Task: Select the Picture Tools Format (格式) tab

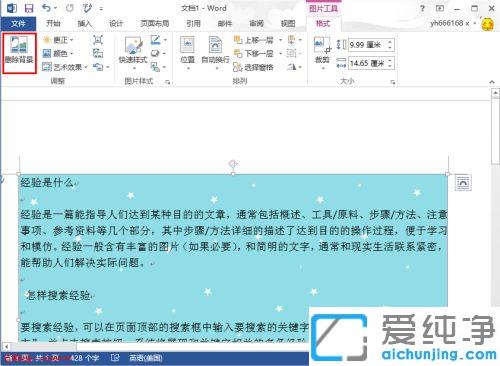Action: click(x=323, y=23)
